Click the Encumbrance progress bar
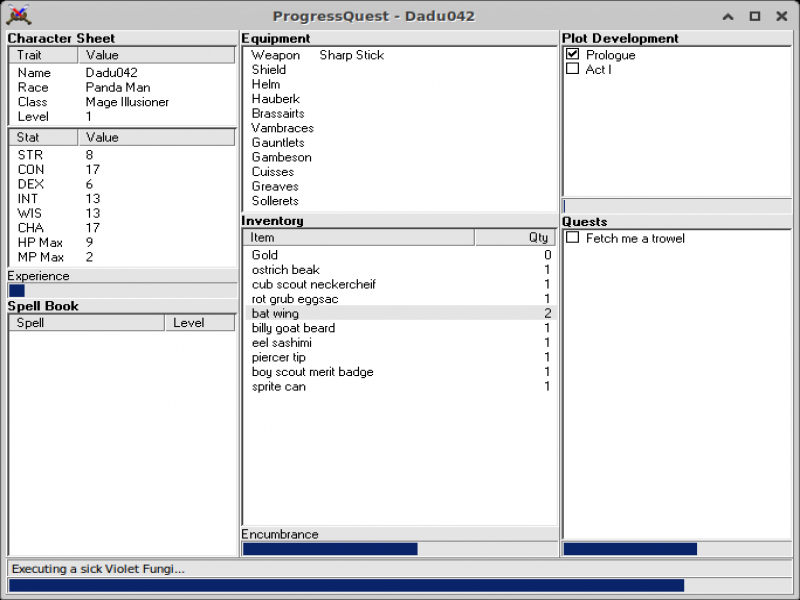 click(399, 548)
